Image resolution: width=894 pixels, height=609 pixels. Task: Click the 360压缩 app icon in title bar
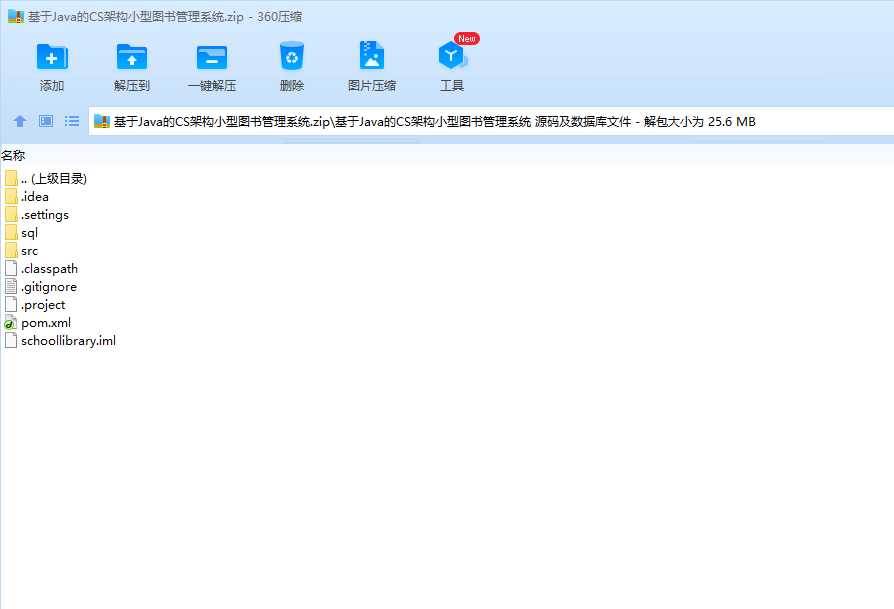tap(16, 17)
